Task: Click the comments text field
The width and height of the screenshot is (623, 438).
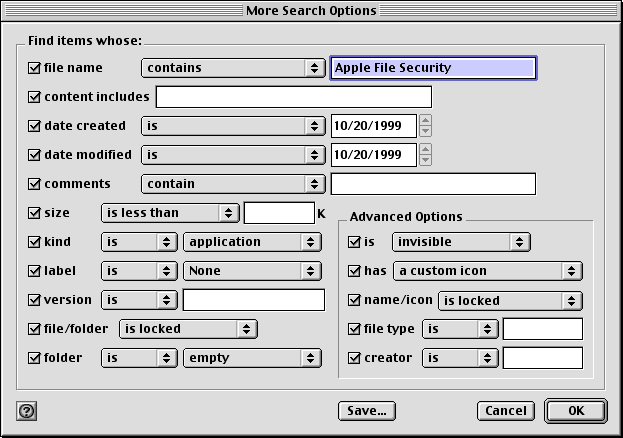Action: tap(433, 184)
